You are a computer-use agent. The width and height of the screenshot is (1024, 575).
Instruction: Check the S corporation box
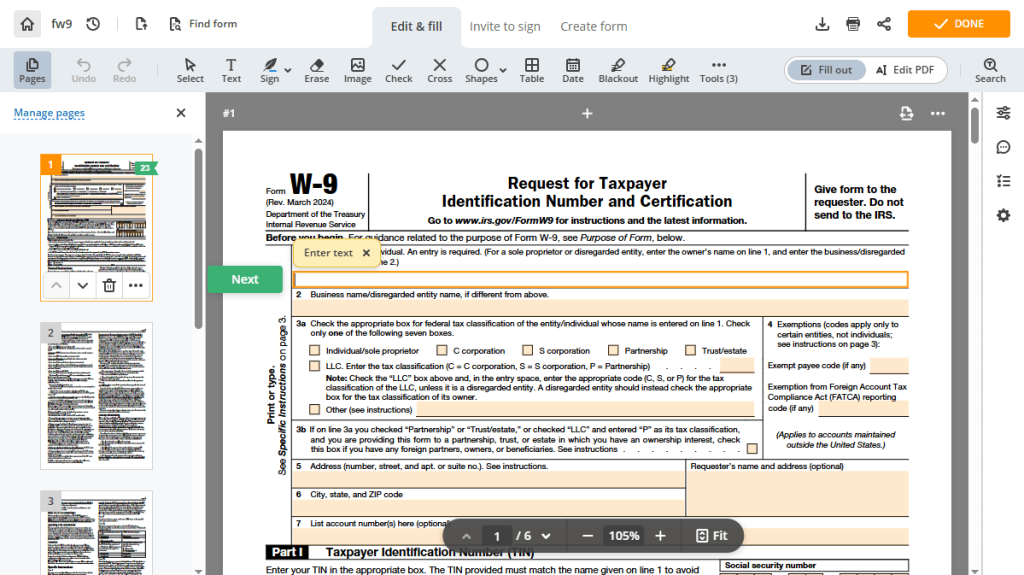pyautogui.click(x=528, y=350)
